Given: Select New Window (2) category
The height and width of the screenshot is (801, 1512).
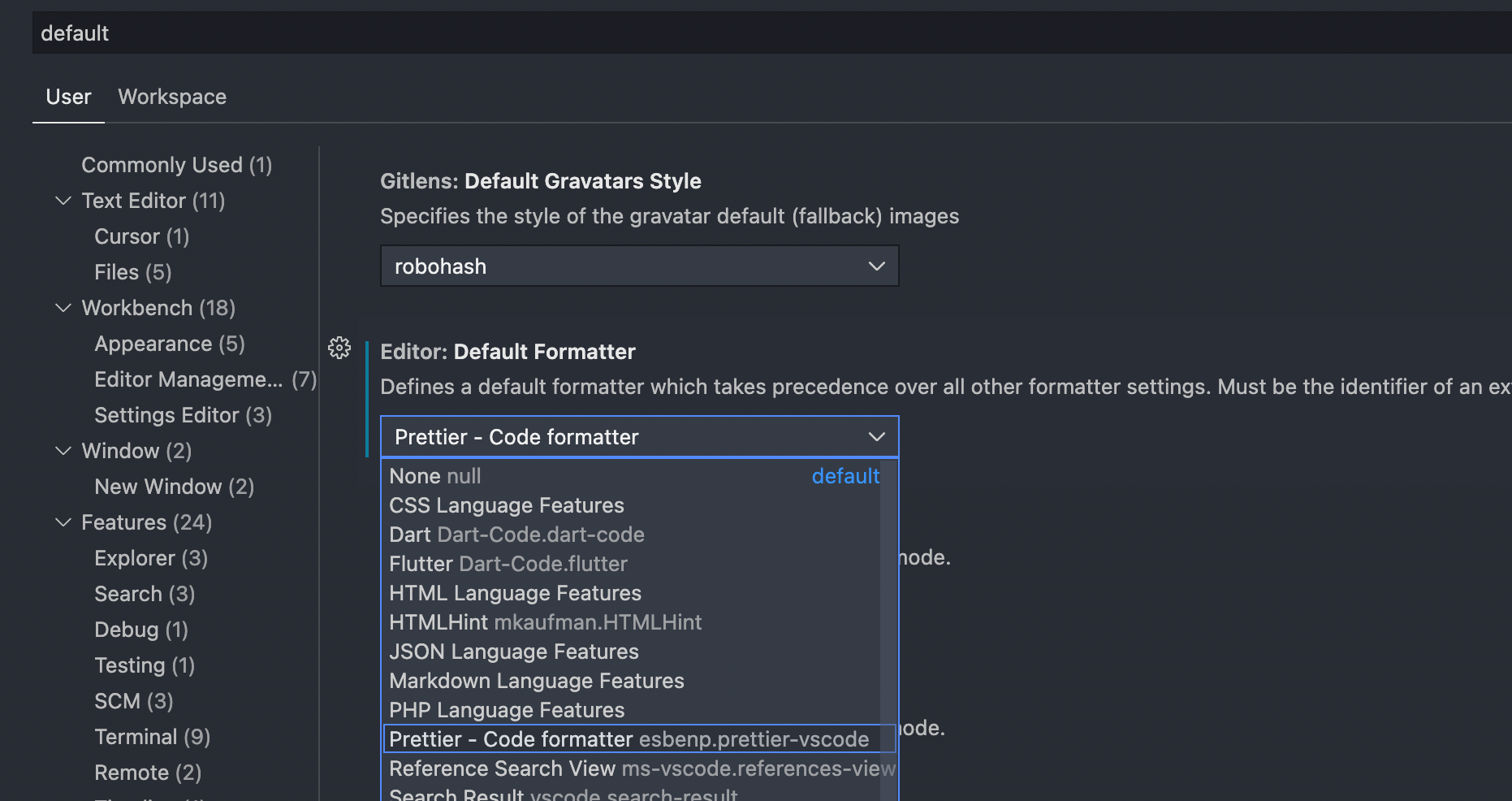Looking at the screenshot, I should click(x=175, y=487).
